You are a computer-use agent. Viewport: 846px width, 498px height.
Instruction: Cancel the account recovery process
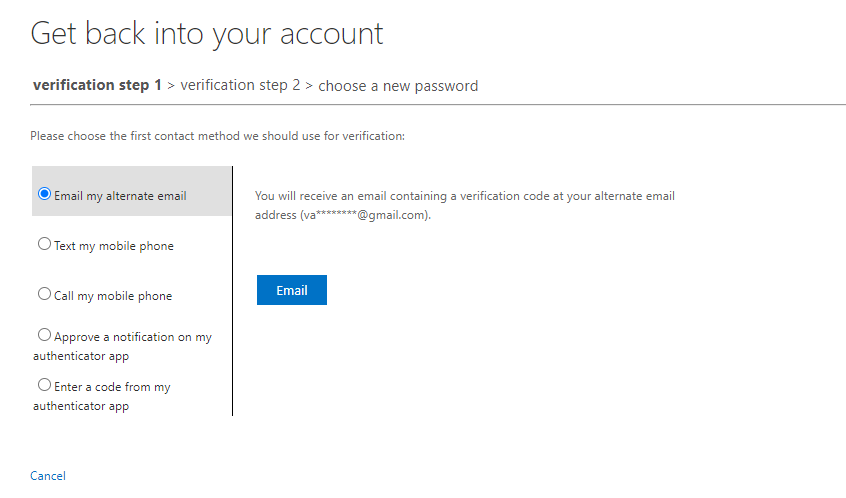[x=48, y=476]
